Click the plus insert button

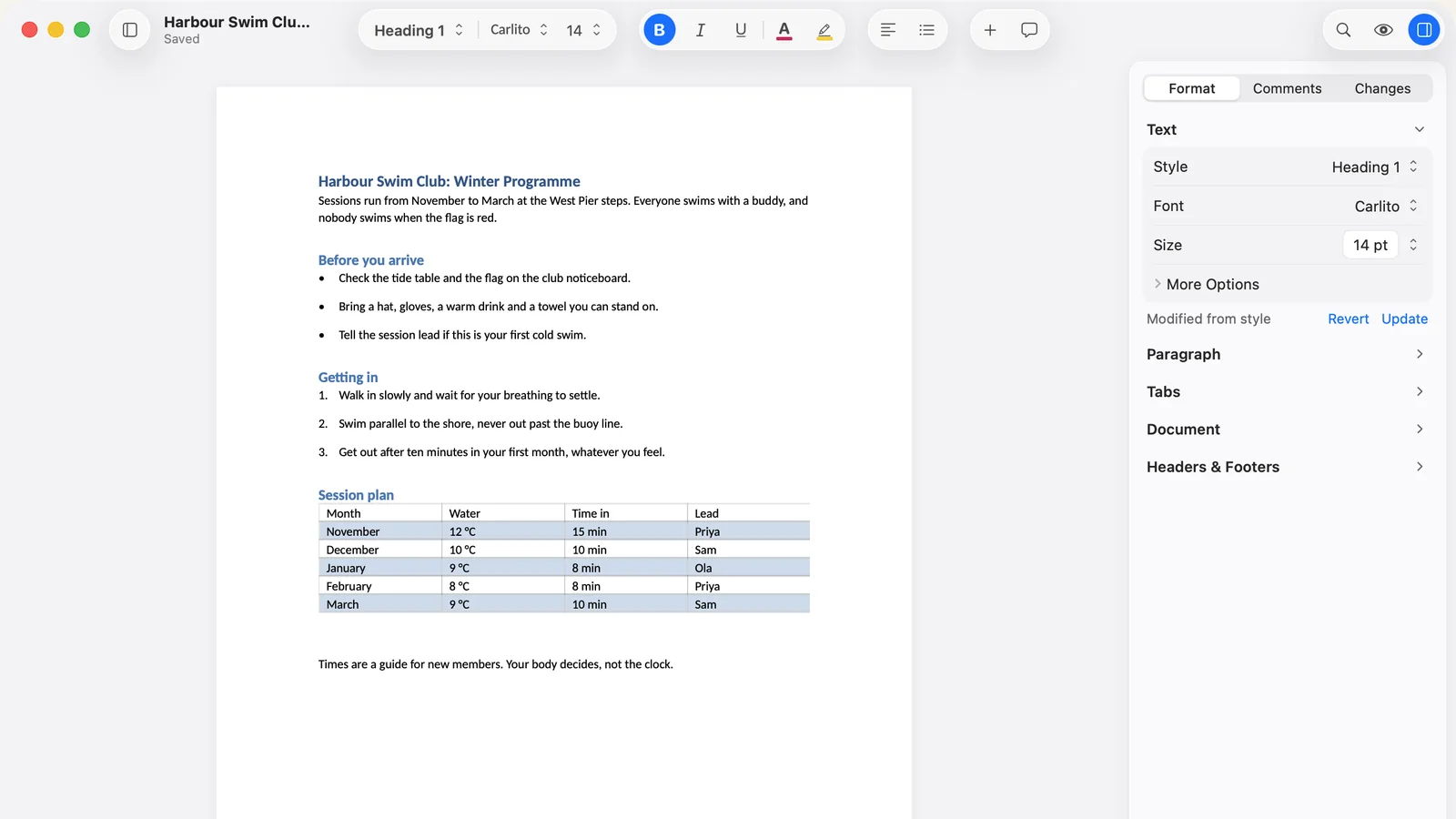[x=990, y=30]
